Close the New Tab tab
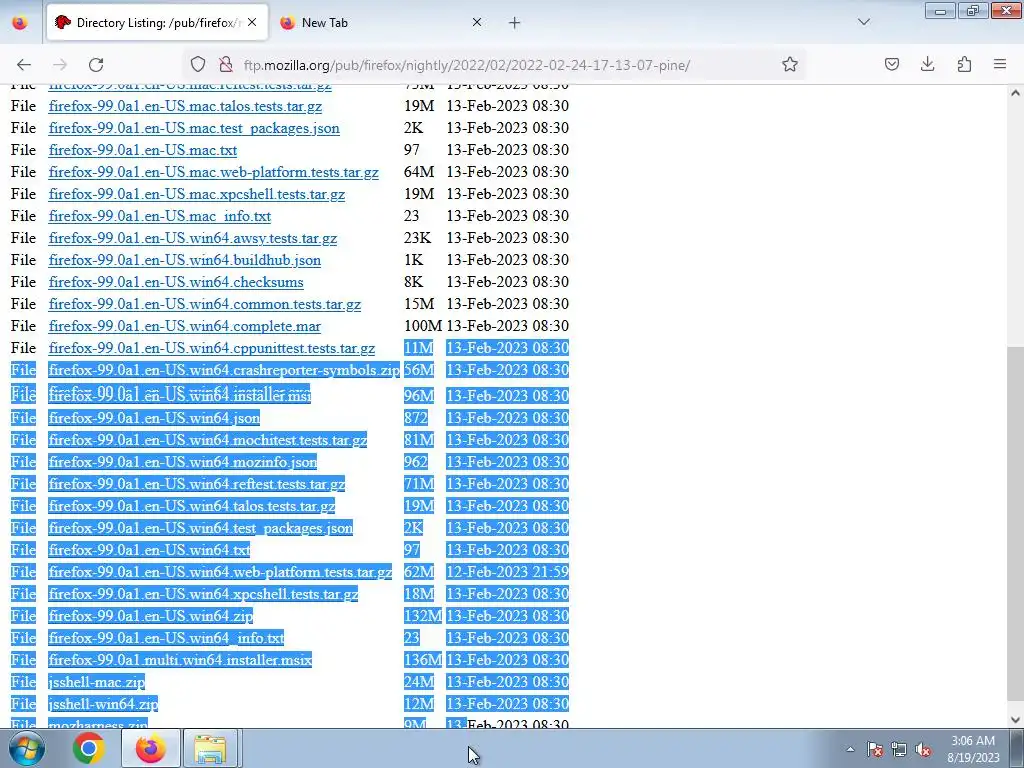The image size is (1024, 768). (477, 22)
